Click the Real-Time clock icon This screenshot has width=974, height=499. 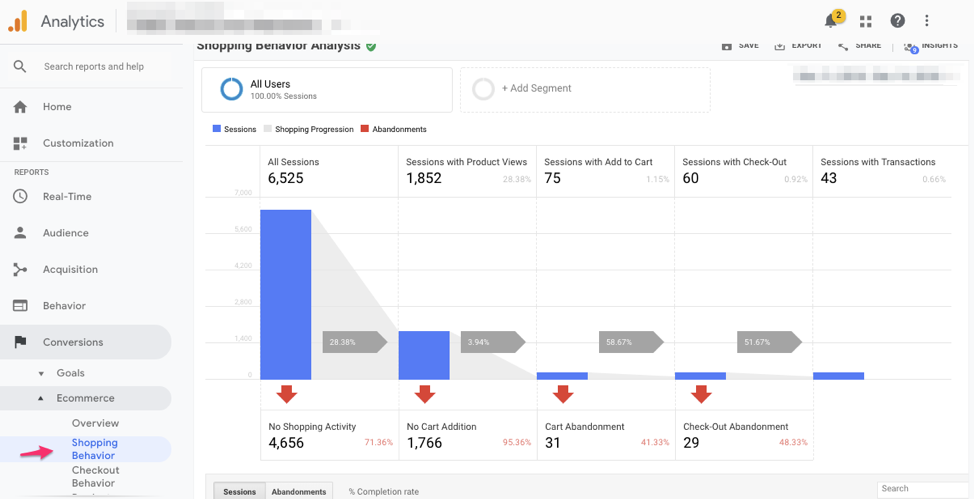tap(20, 197)
